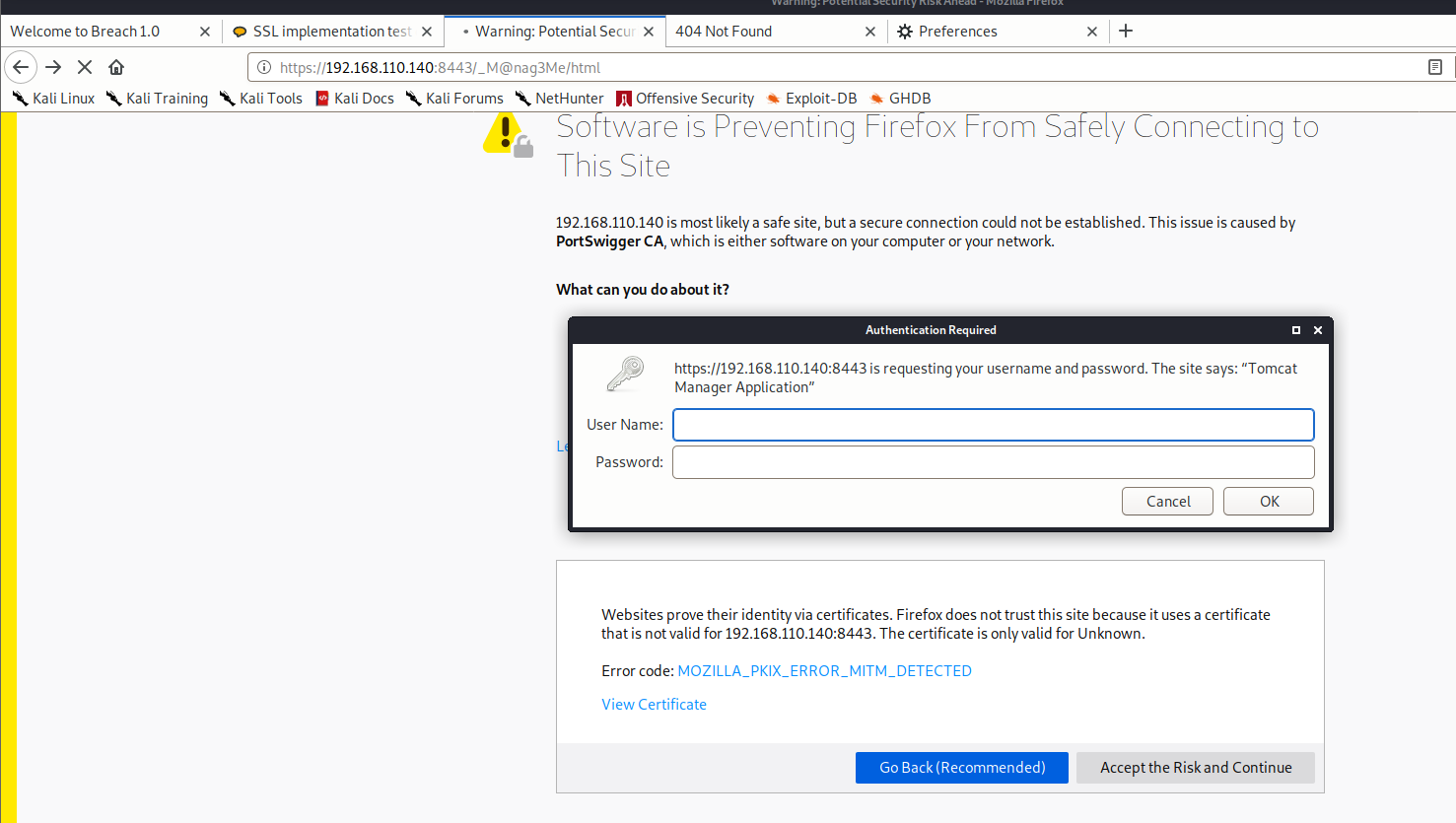Image resolution: width=1456 pixels, height=823 pixels.
Task: Close the Welcome to Breach 1.0 tab
Action: pyautogui.click(x=205, y=32)
